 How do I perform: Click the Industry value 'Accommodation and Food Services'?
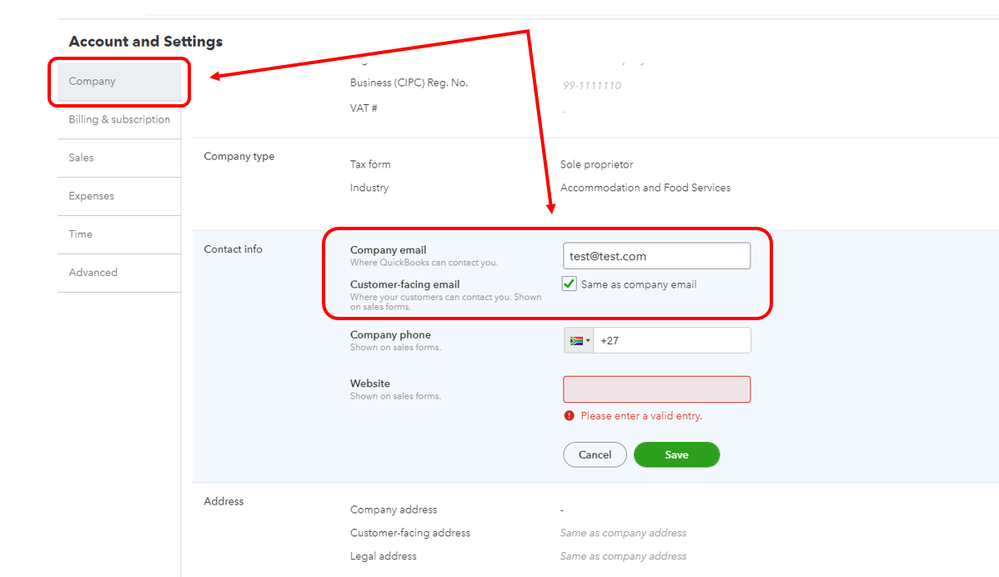tap(645, 188)
